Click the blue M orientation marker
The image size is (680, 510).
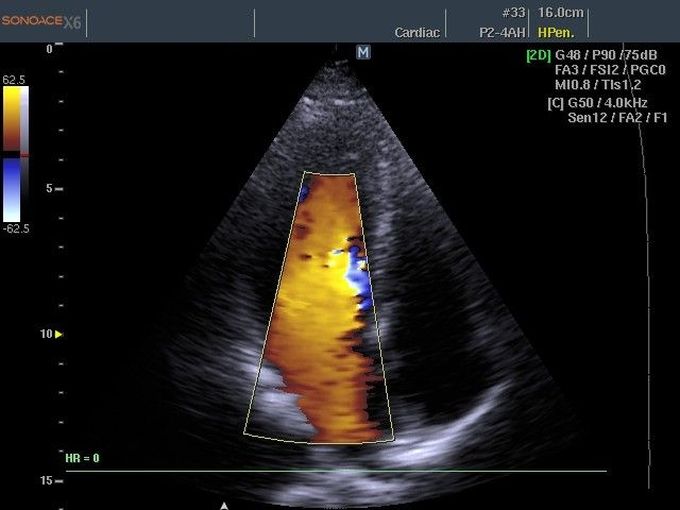(x=363, y=51)
